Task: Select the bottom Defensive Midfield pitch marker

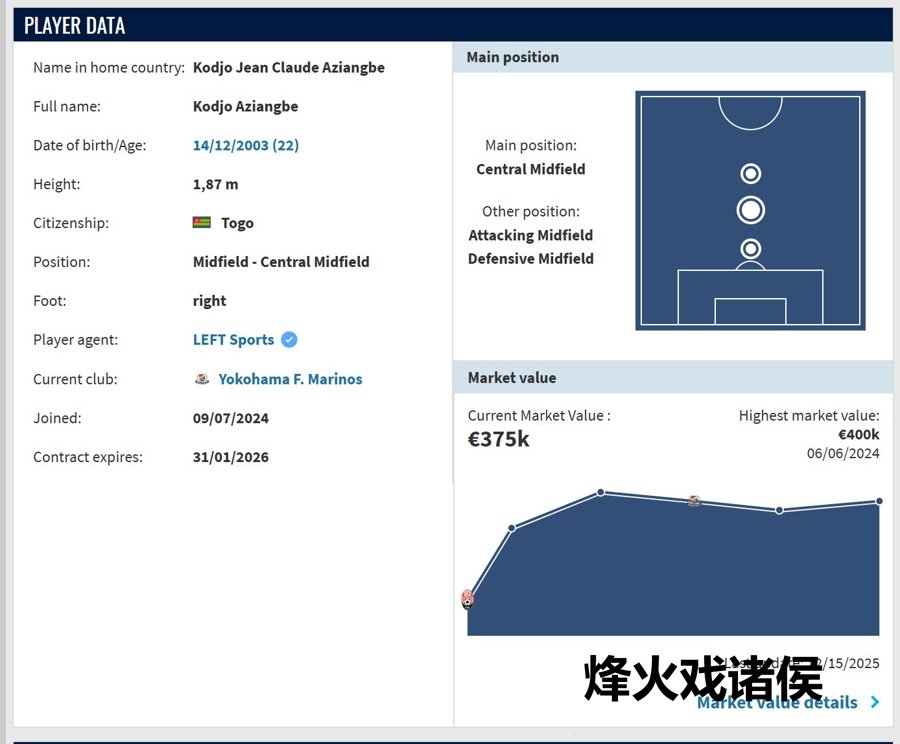Action: pyautogui.click(x=750, y=248)
